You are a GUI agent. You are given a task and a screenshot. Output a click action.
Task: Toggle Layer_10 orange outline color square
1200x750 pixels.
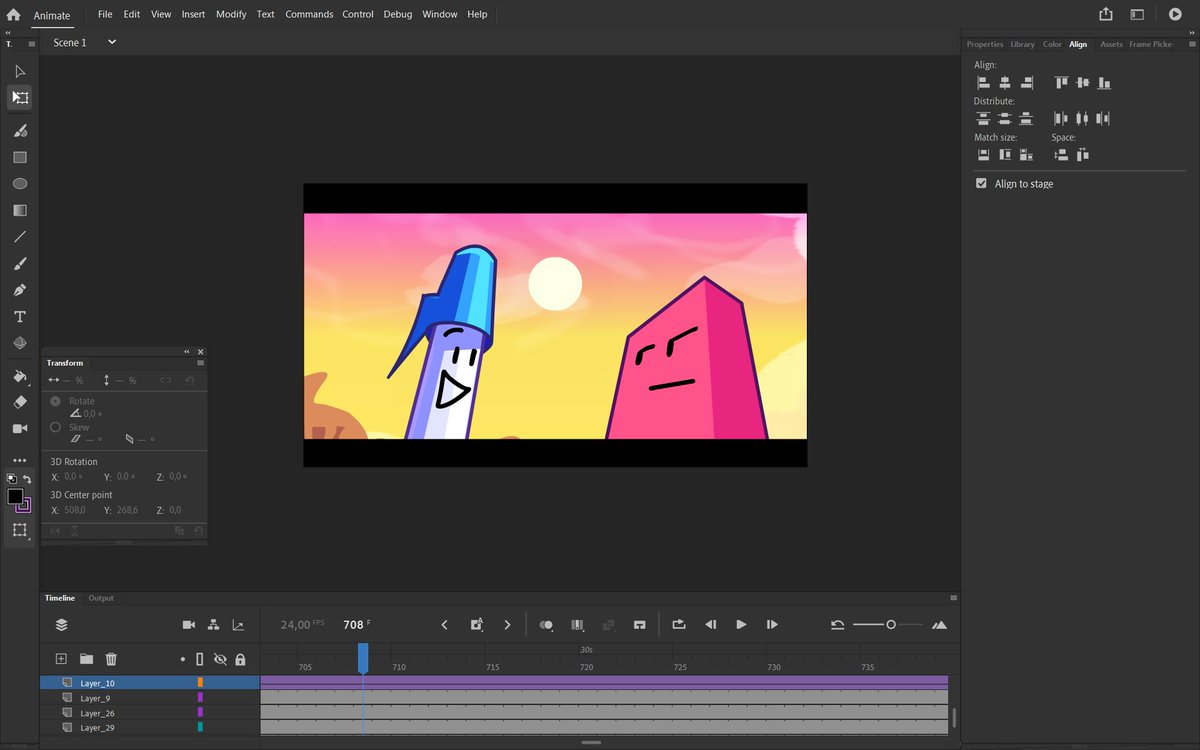pyautogui.click(x=200, y=683)
